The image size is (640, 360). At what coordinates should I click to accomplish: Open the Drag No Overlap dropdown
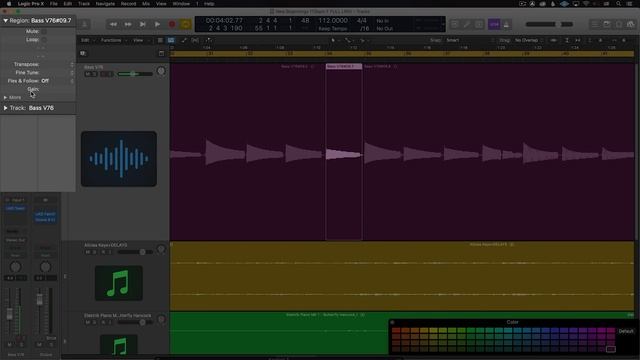pyautogui.click(x=528, y=40)
